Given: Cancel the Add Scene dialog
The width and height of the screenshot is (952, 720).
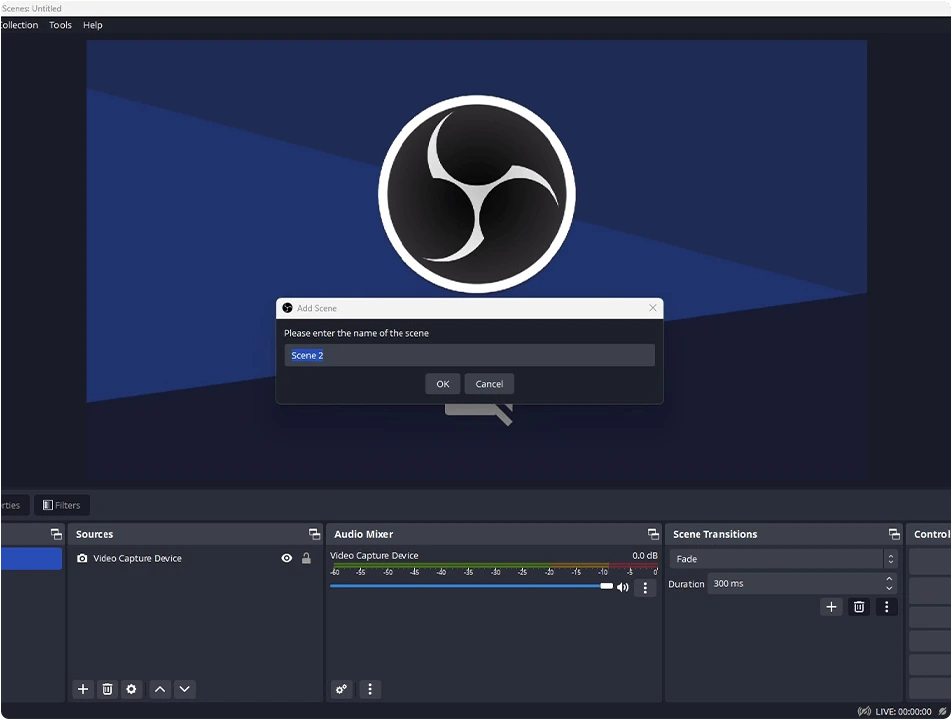Looking at the screenshot, I should (x=489, y=384).
